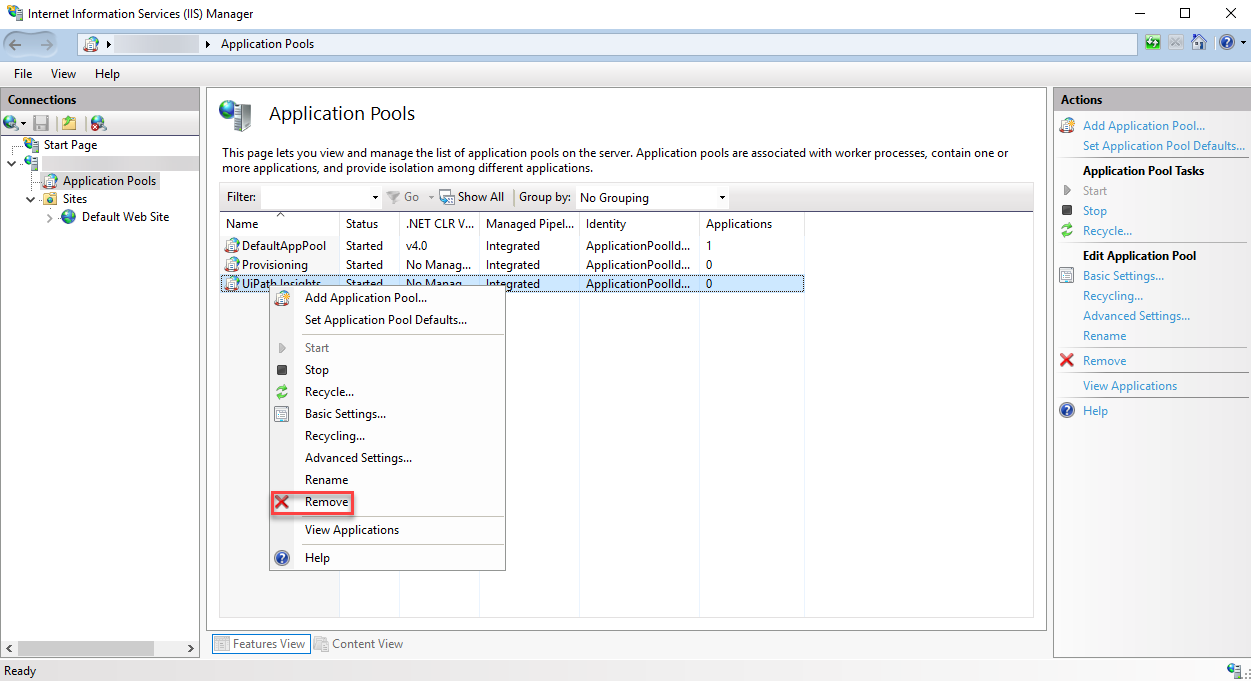This screenshot has height=681, width=1251.
Task: Click the Basic Settings icon in Actions pane
Action: click(x=1067, y=276)
